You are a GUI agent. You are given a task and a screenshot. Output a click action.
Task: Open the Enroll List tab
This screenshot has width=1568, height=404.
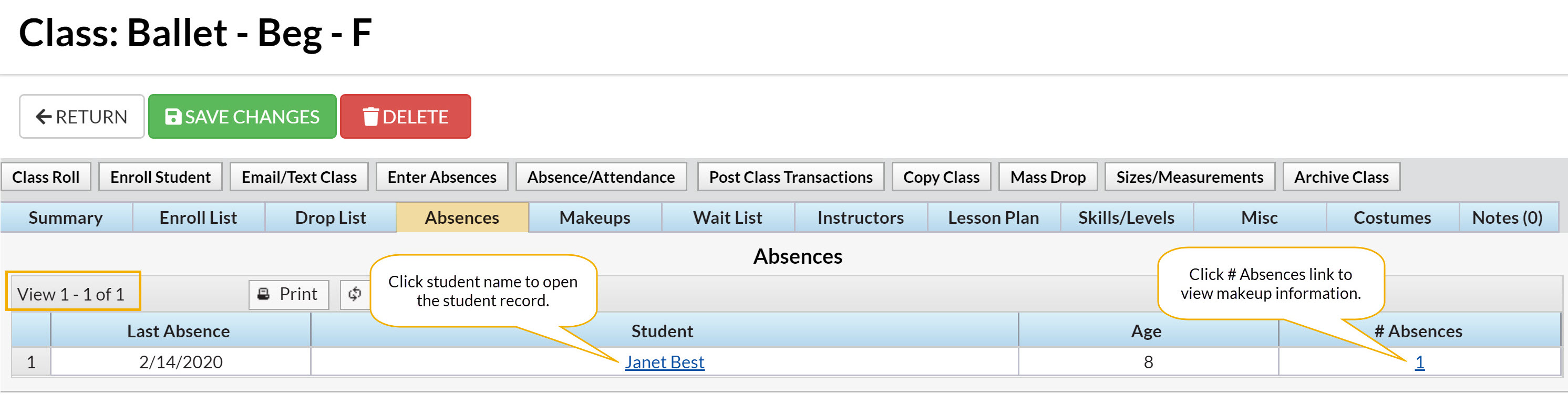pyautogui.click(x=199, y=218)
